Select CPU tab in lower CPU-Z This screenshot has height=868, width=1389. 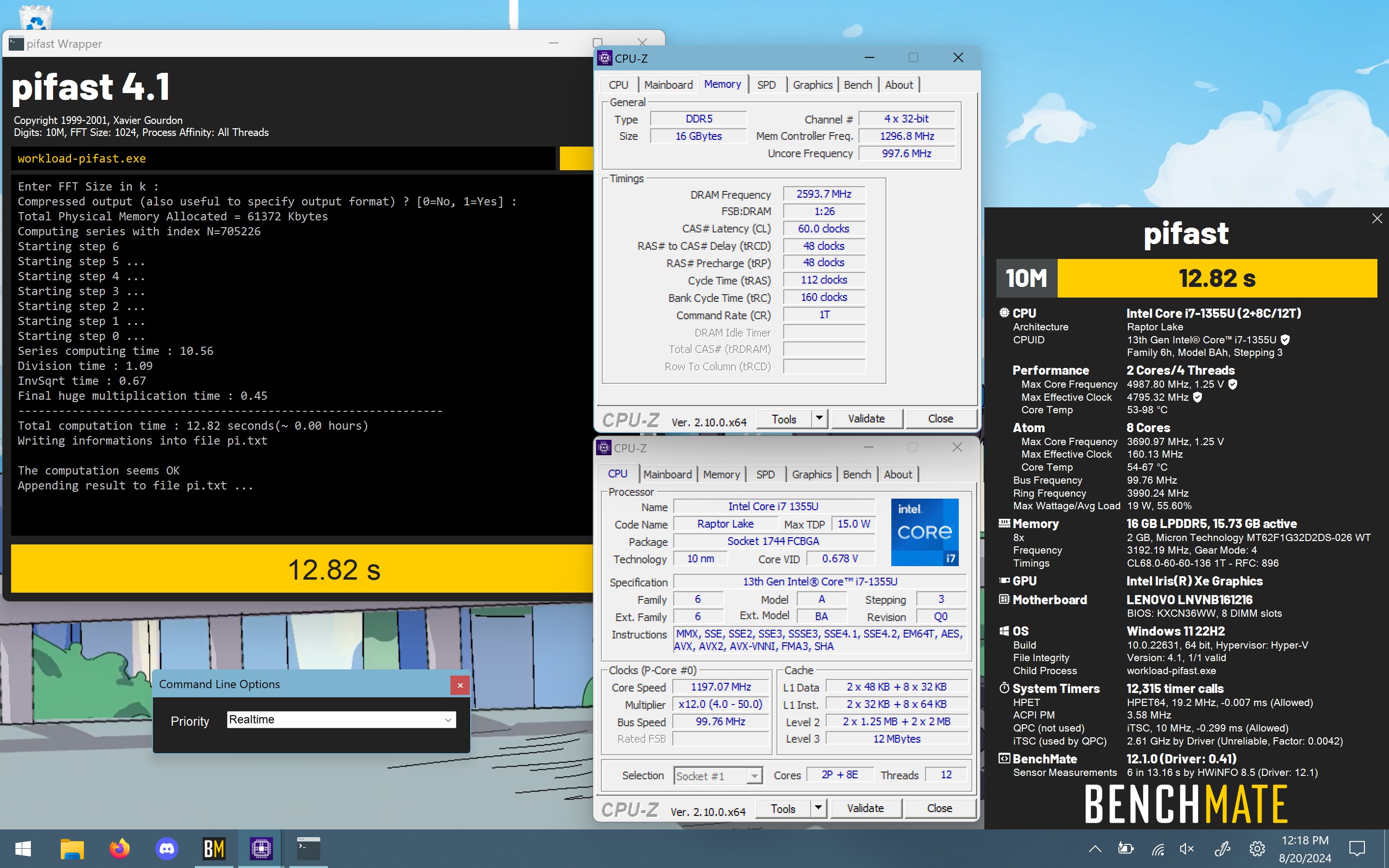pyautogui.click(x=618, y=474)
